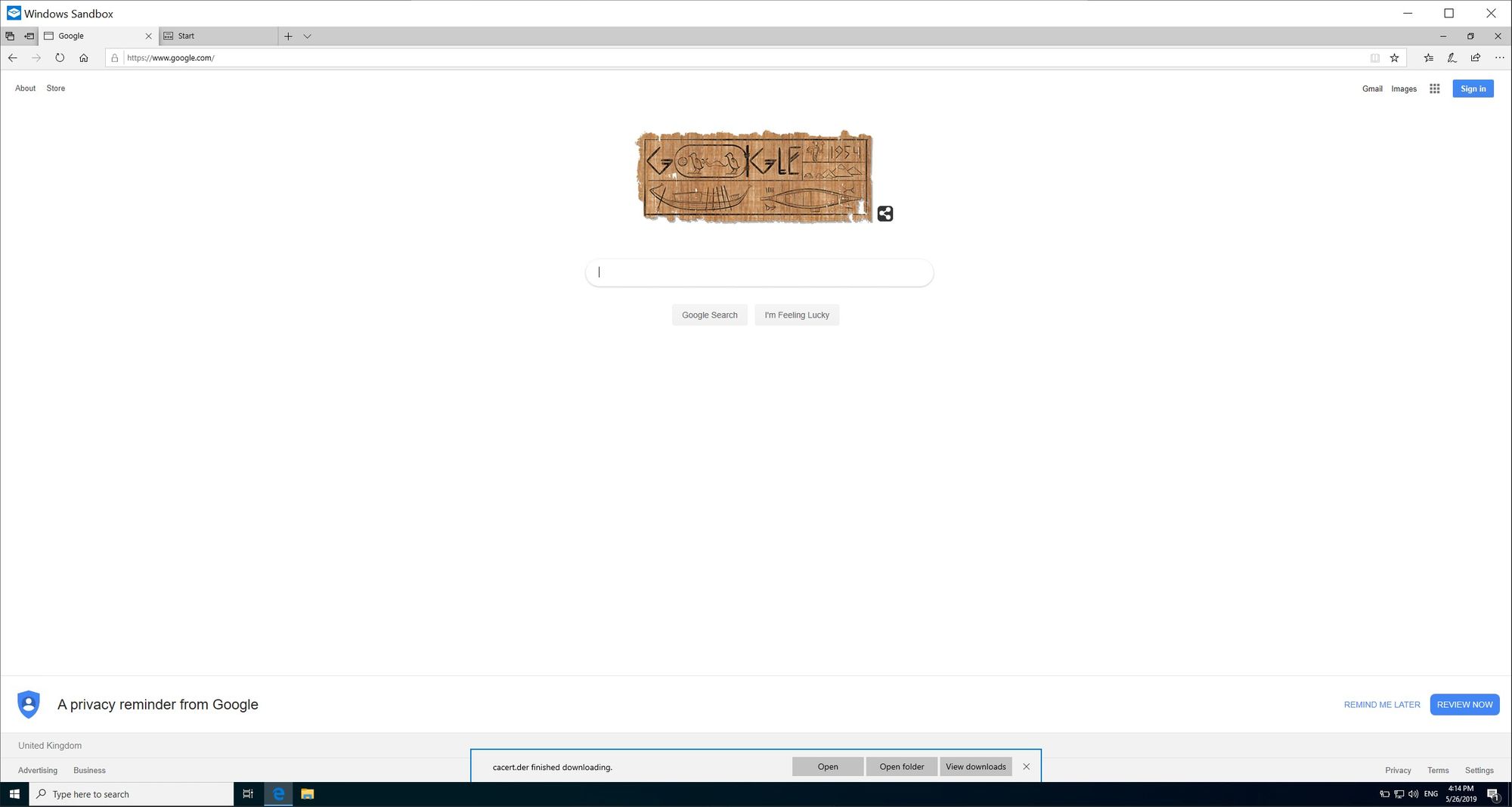Screen dimensions: 1512x807
Task: Switch to the Start tab
Action: [219, 36]
